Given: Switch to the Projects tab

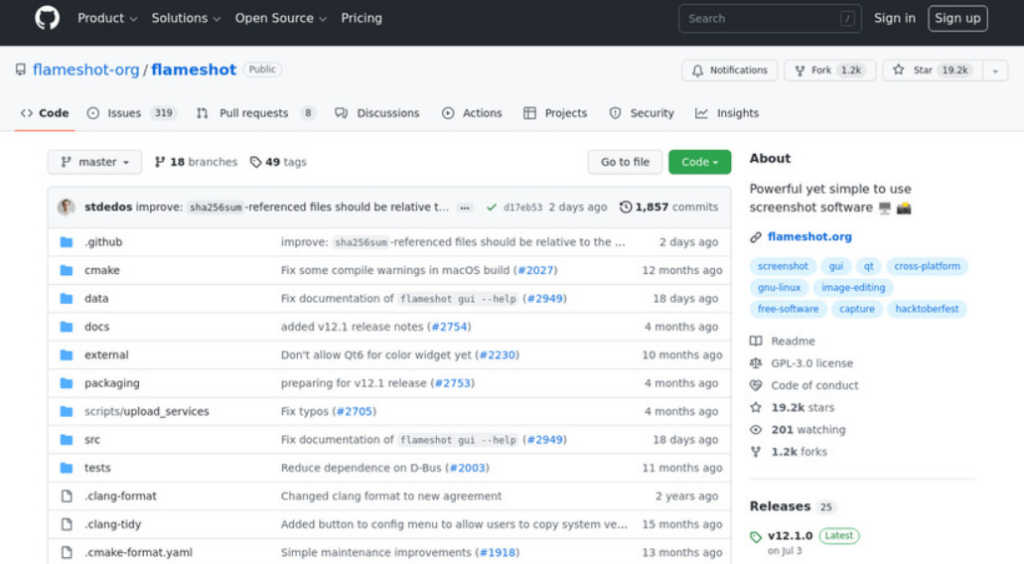Looking at the screenshot, I should 556,113.
